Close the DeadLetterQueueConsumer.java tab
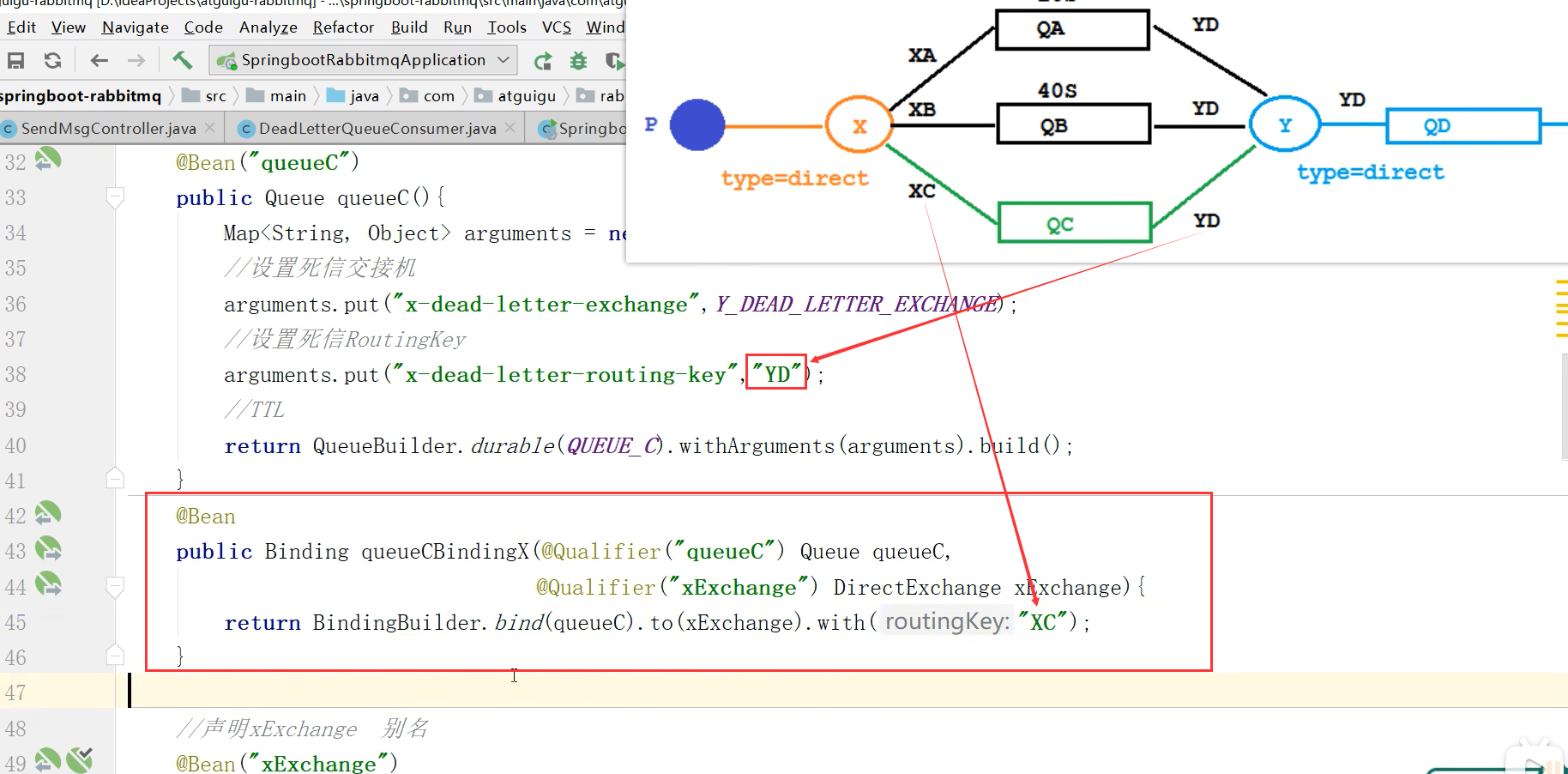The height and width of the screenshot is (774, 1568). (510, 128)
